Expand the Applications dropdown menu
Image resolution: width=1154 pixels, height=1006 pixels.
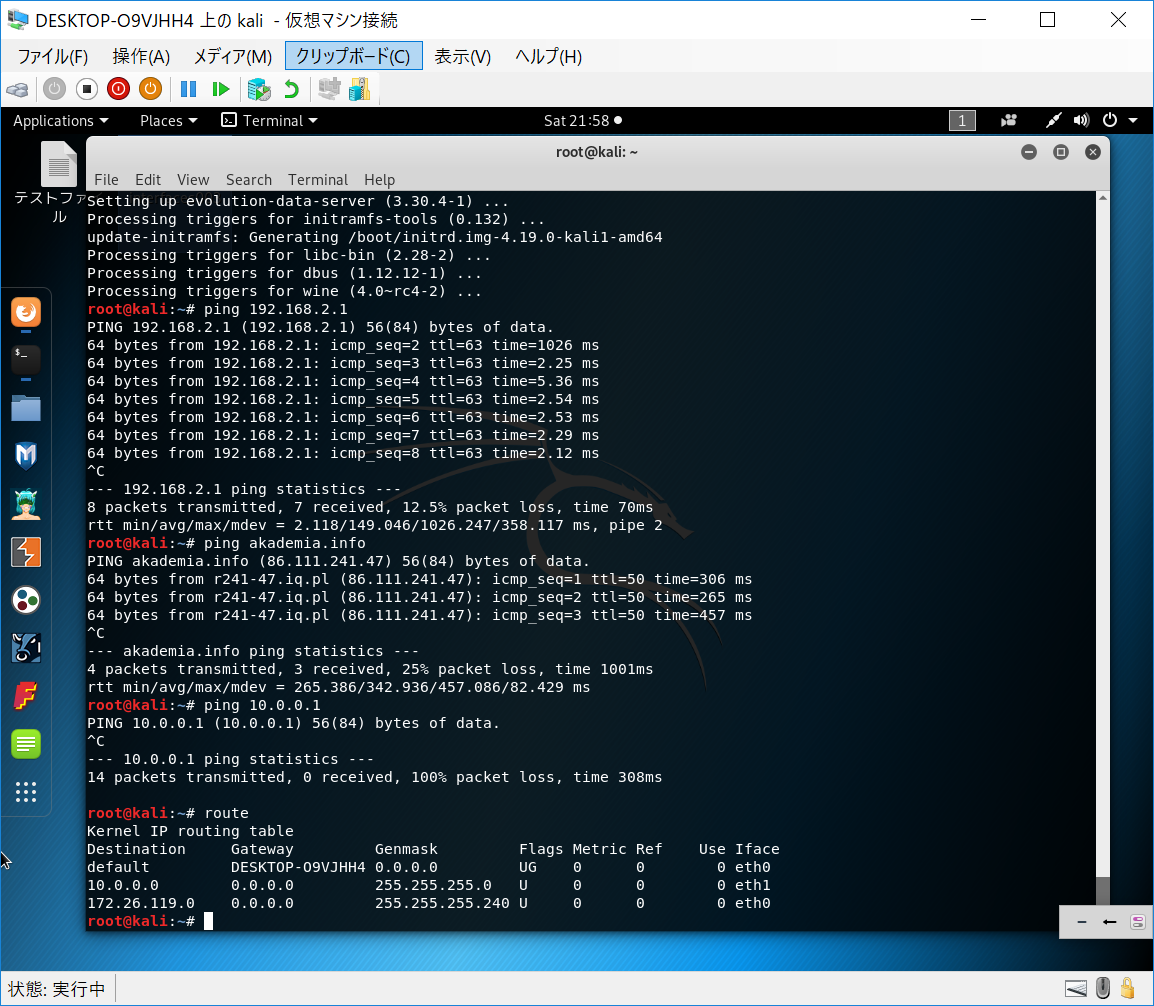[60, 121]
